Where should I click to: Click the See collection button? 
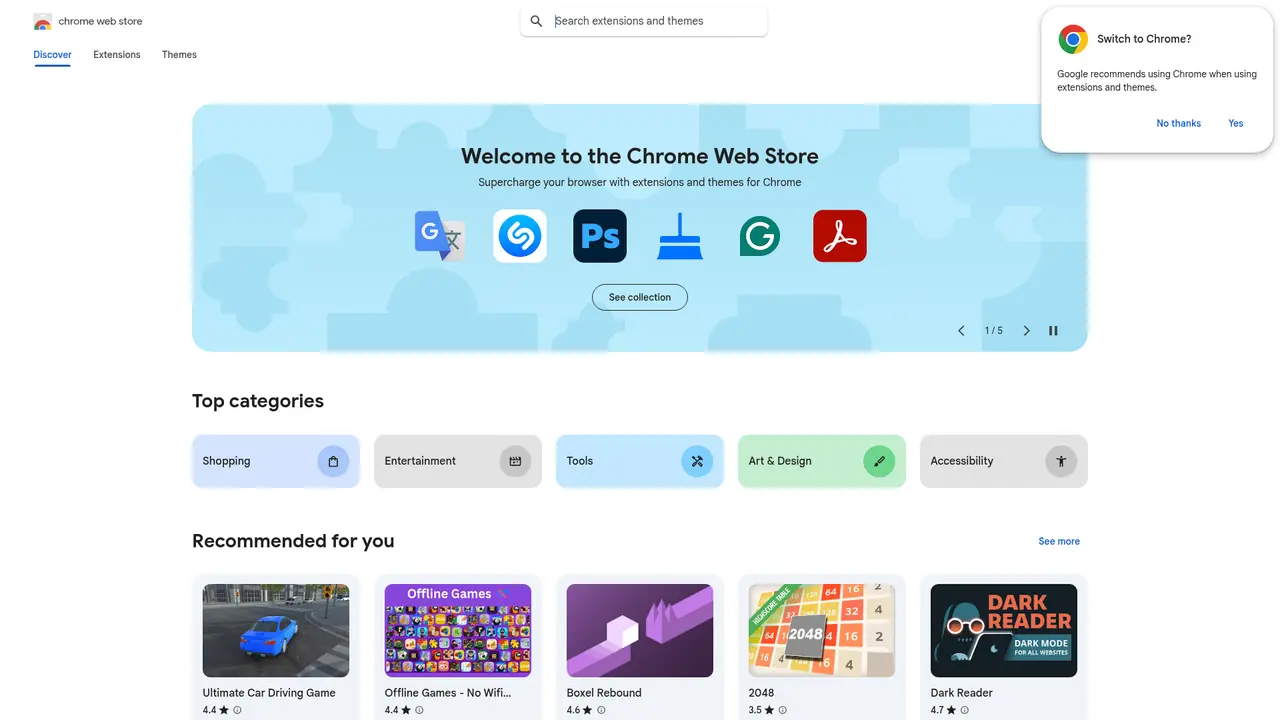point(640,297)
